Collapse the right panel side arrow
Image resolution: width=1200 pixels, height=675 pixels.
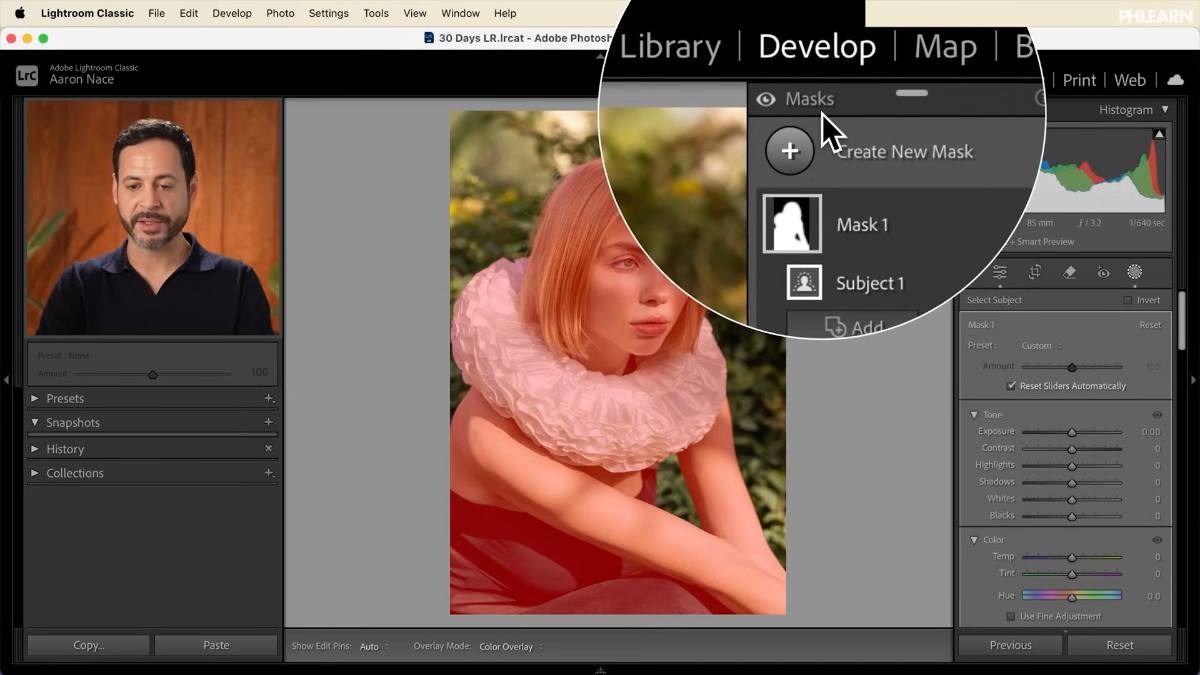[x=1193, y=380]
